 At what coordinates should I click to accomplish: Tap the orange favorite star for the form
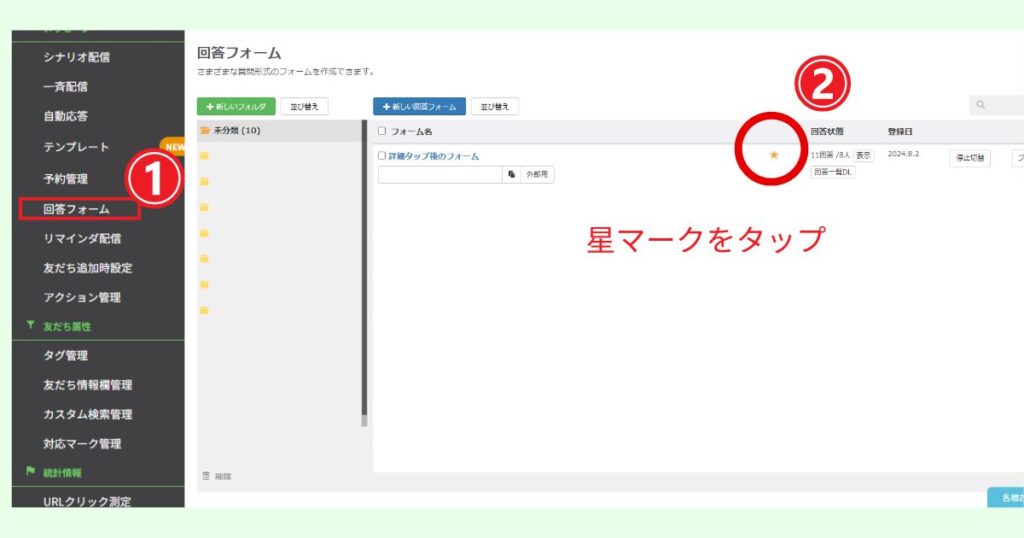click(x=773, y=155)
